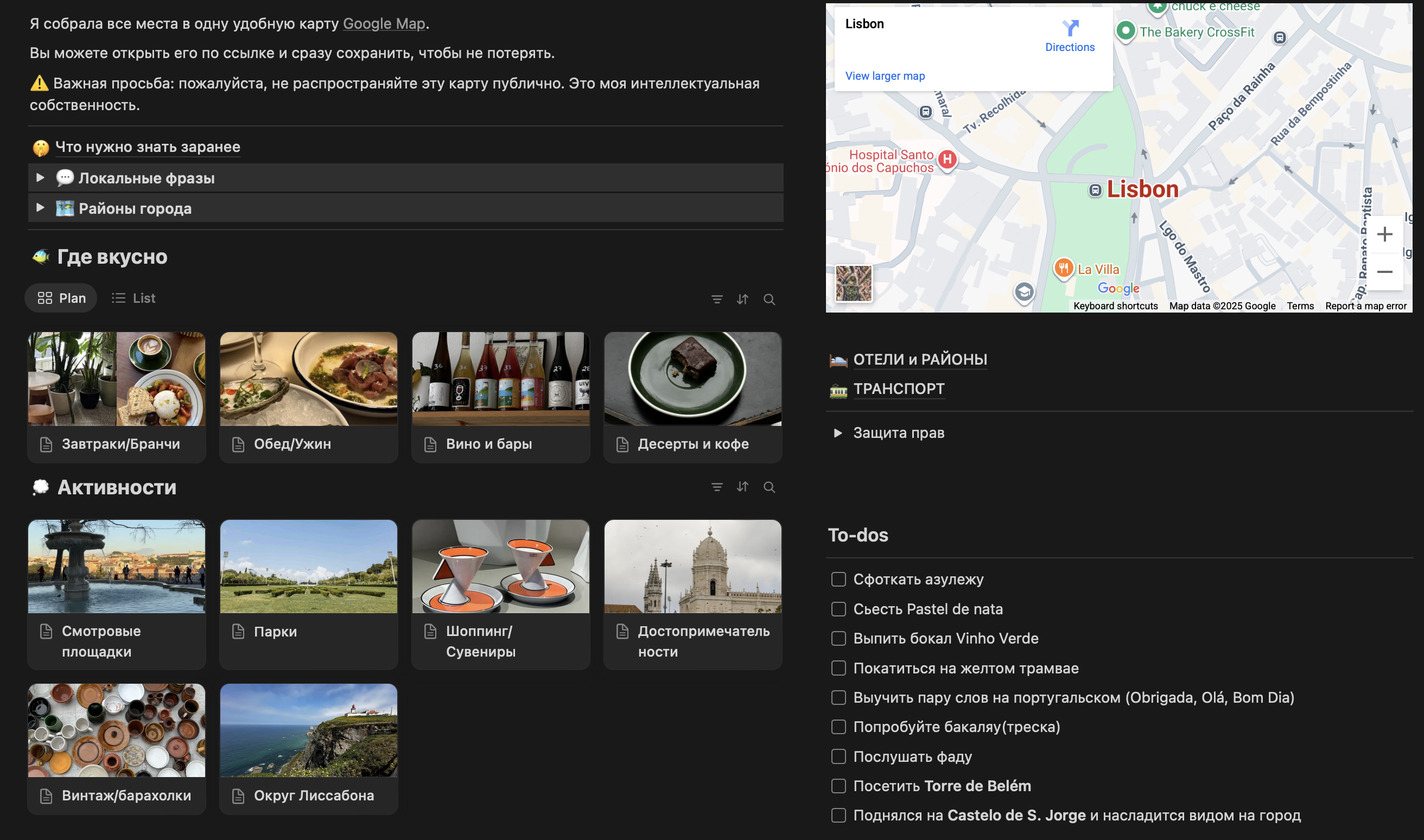Switch to the List view tab

click(133, 298)
